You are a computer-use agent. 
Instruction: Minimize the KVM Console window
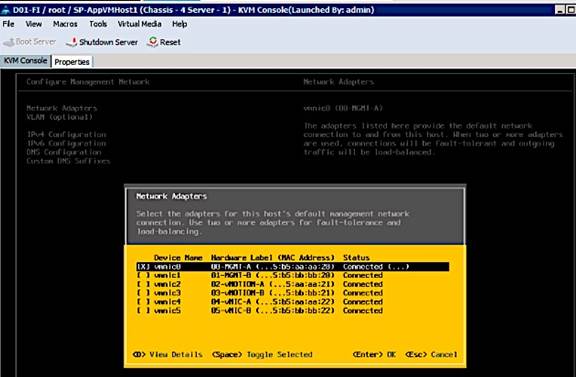click(560, 10)
